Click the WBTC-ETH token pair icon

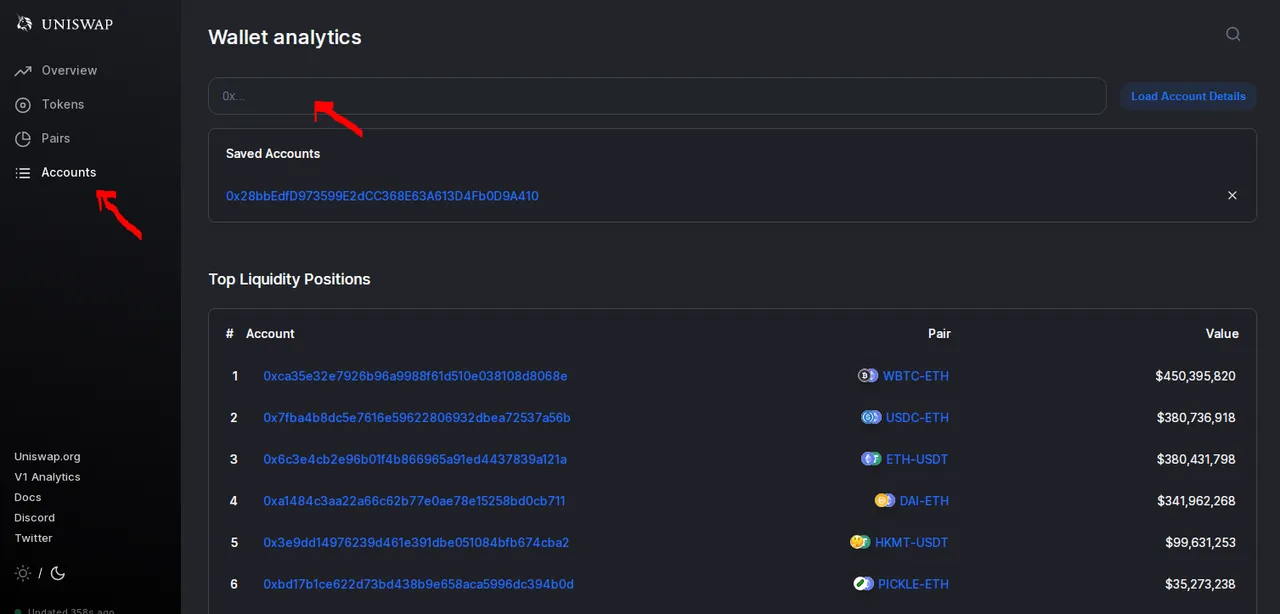pyautogui.click(x=868, y=376)
